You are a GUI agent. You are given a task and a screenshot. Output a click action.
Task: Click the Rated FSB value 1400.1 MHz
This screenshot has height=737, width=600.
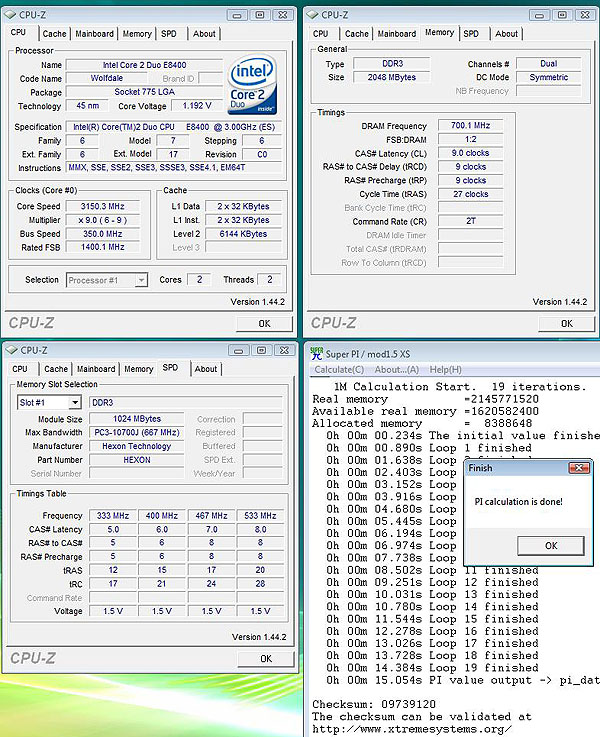tap(102, 247)
